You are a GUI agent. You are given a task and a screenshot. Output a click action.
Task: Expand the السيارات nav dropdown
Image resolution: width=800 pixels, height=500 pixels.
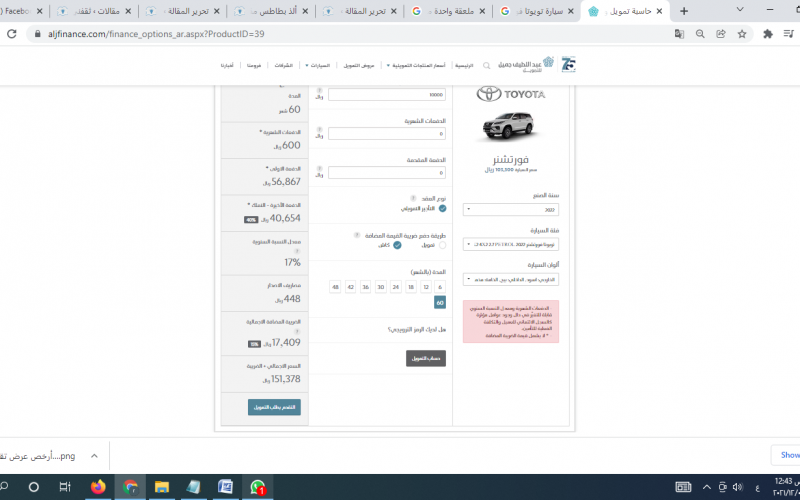[318, 65]
